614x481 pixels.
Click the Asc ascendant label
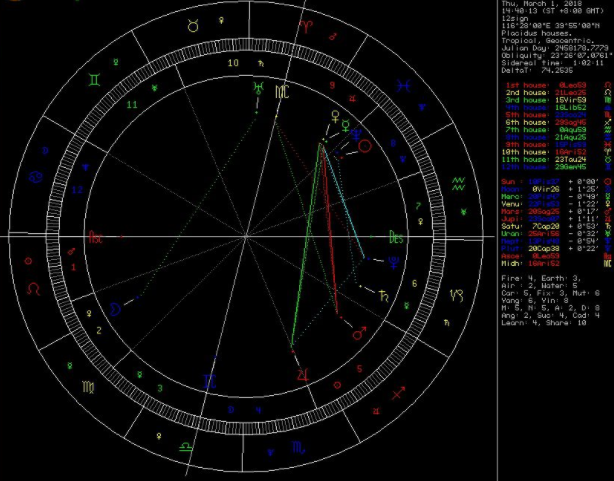click(97, 238)
